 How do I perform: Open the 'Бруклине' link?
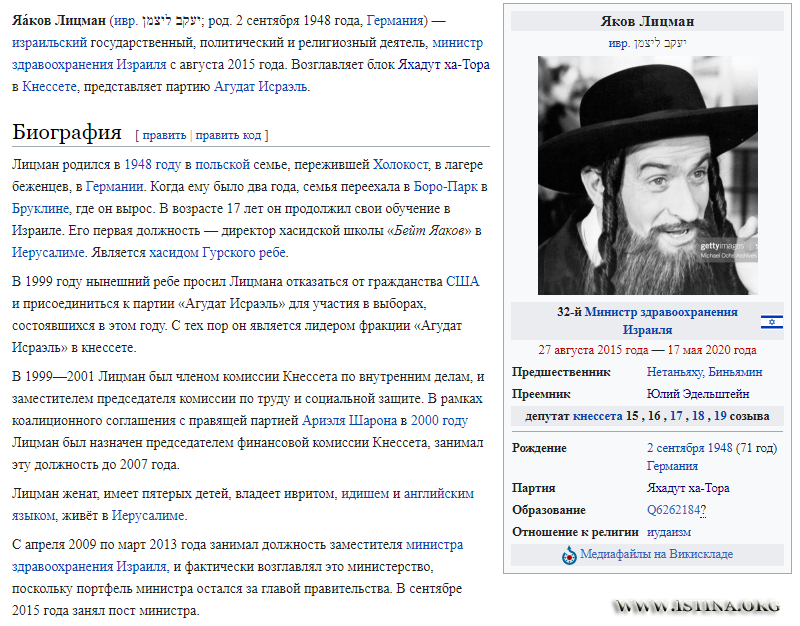[40, 209]
